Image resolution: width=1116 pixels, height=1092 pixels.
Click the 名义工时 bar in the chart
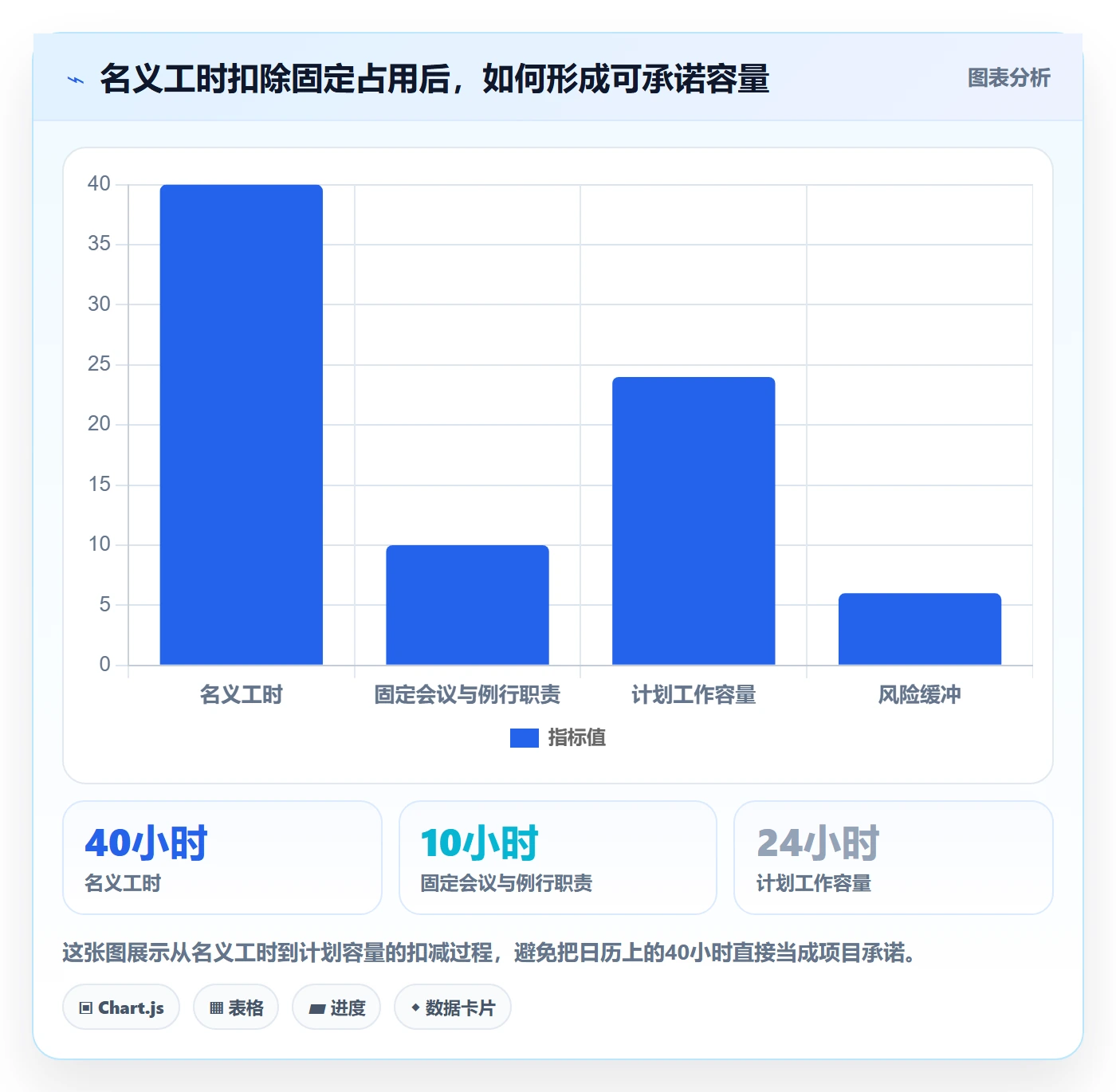click(x=242, y=425)
